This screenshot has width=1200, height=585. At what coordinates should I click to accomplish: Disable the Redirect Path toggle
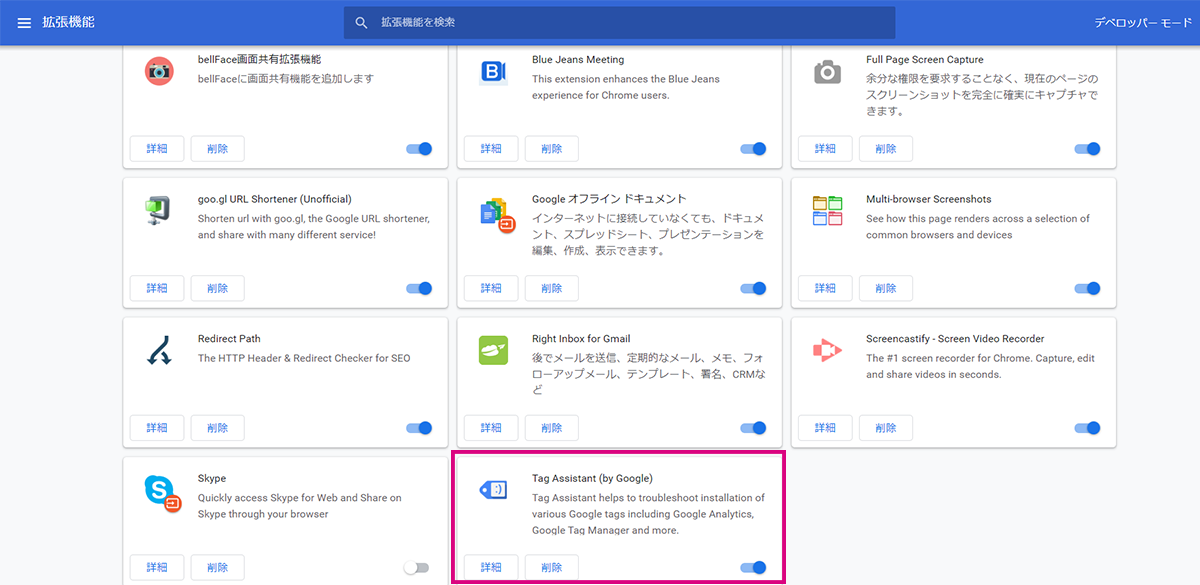tap(419, 428)
